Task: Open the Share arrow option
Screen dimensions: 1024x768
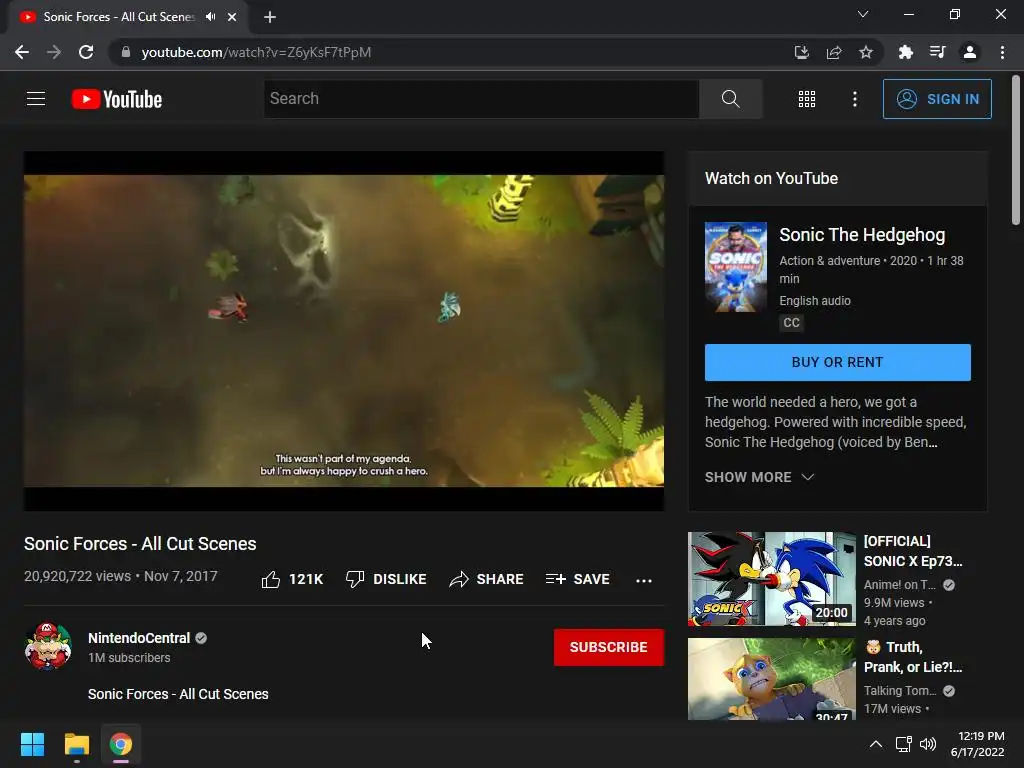Action: 459,579
